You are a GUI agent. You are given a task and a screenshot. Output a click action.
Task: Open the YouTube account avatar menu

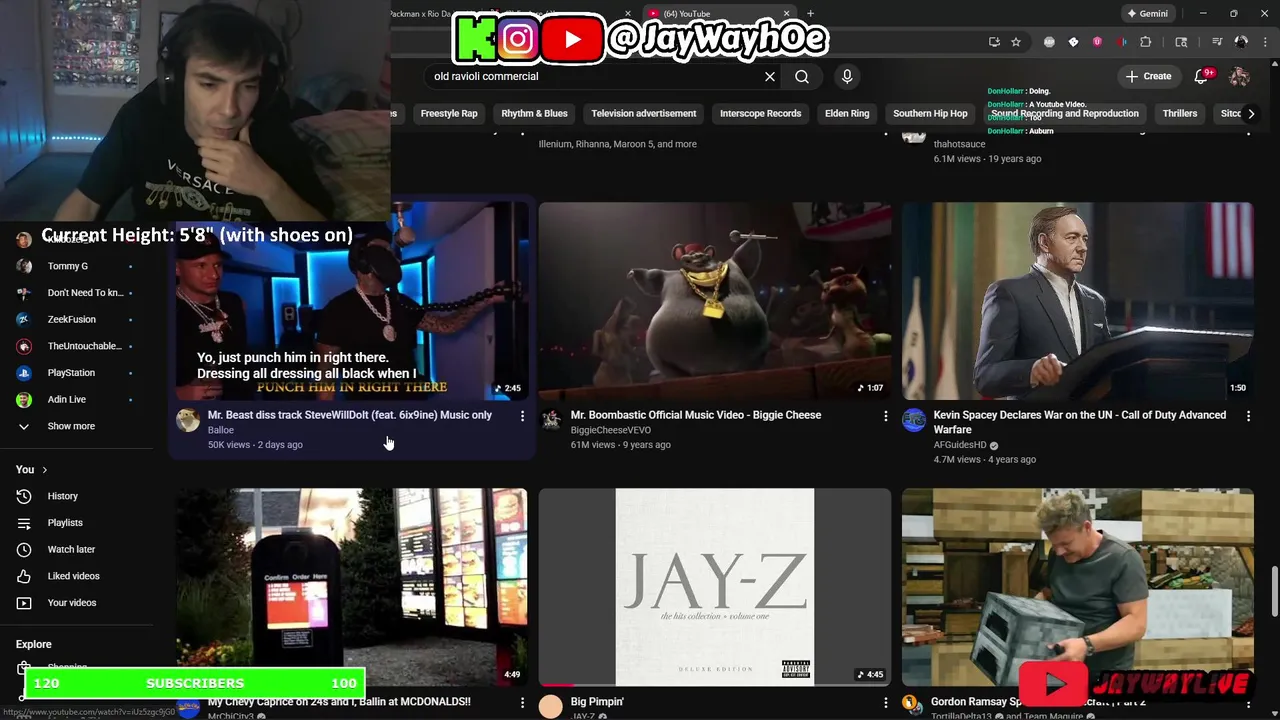point(1239,76)
